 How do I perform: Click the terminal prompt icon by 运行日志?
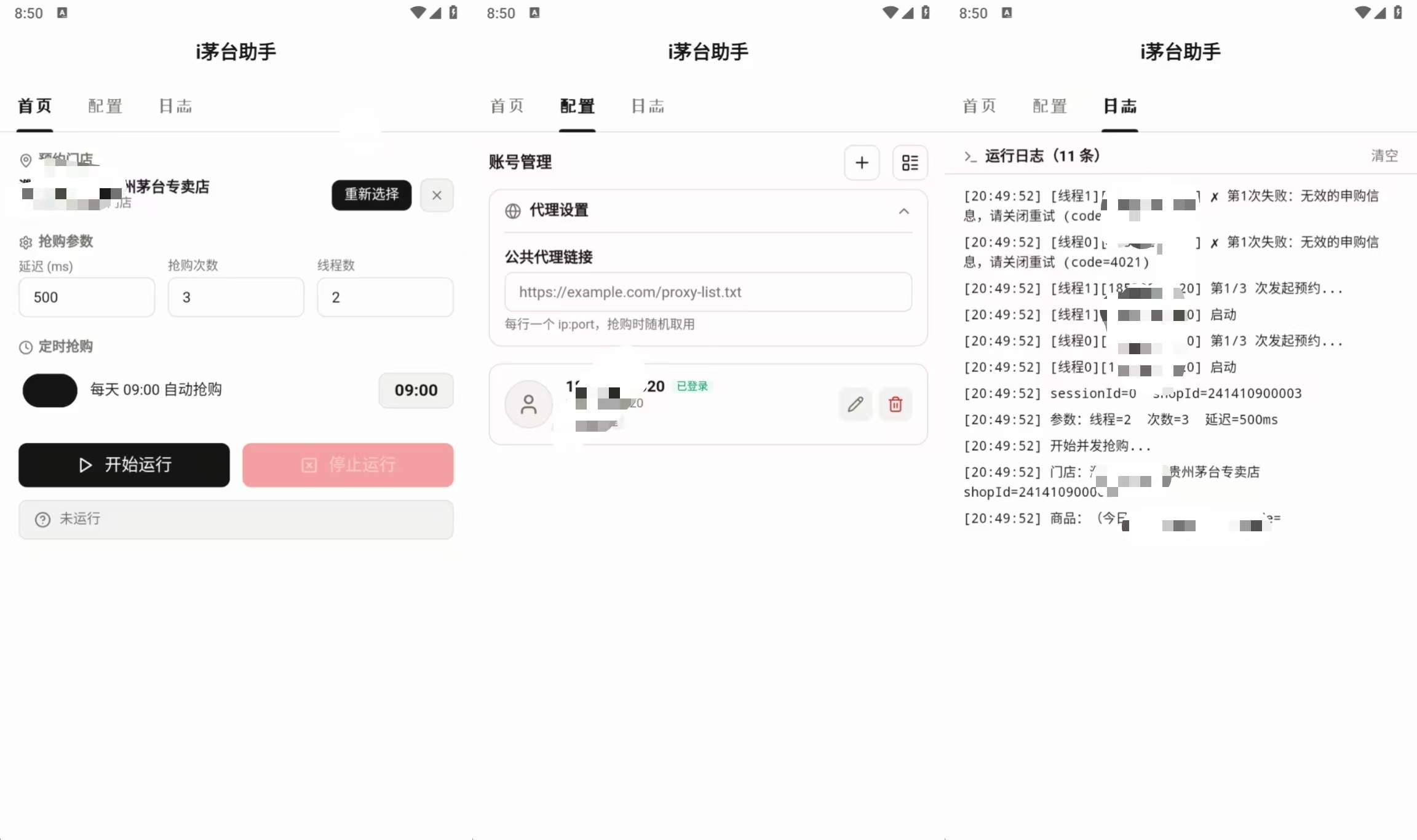click(x=970, y=157)
